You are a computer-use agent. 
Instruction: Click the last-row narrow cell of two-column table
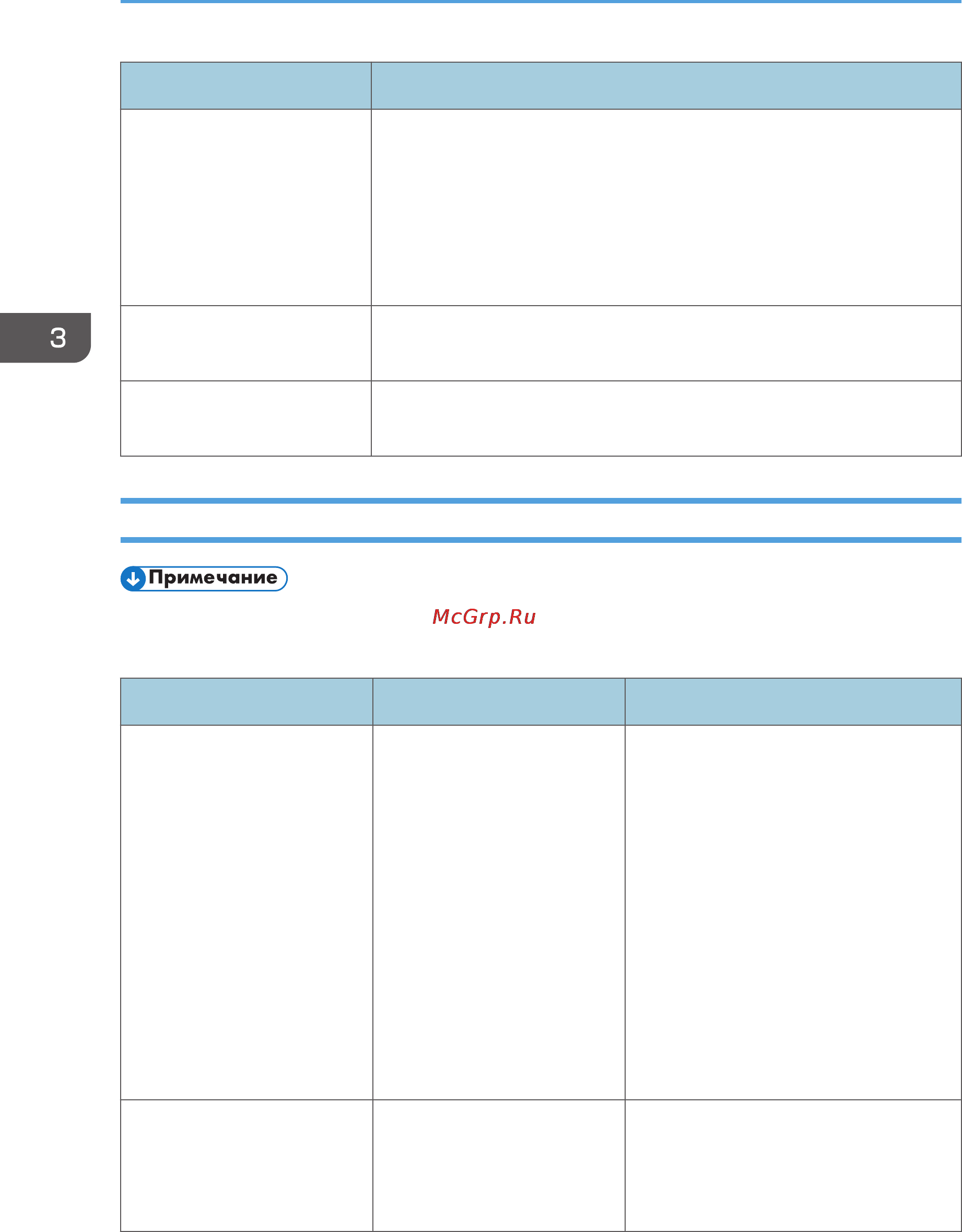pyautogui.click(x=246, y=418)
